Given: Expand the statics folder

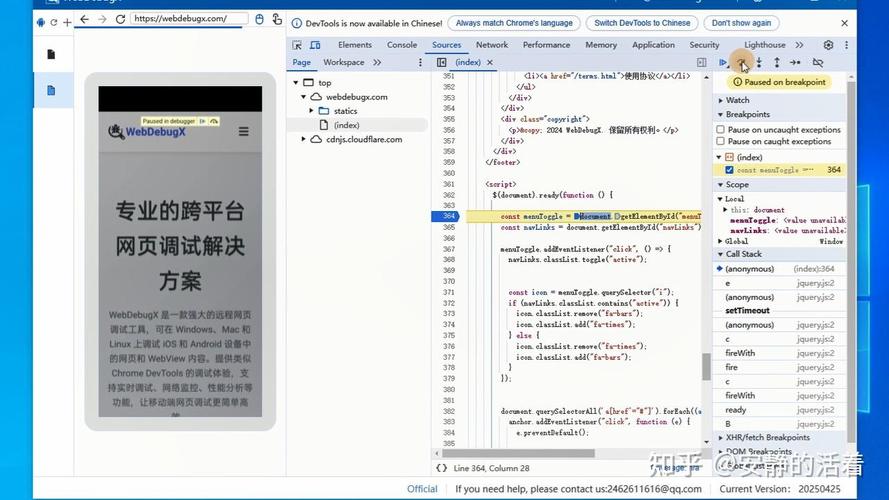Looking at the screenshot, I should (x=311, y=111).
